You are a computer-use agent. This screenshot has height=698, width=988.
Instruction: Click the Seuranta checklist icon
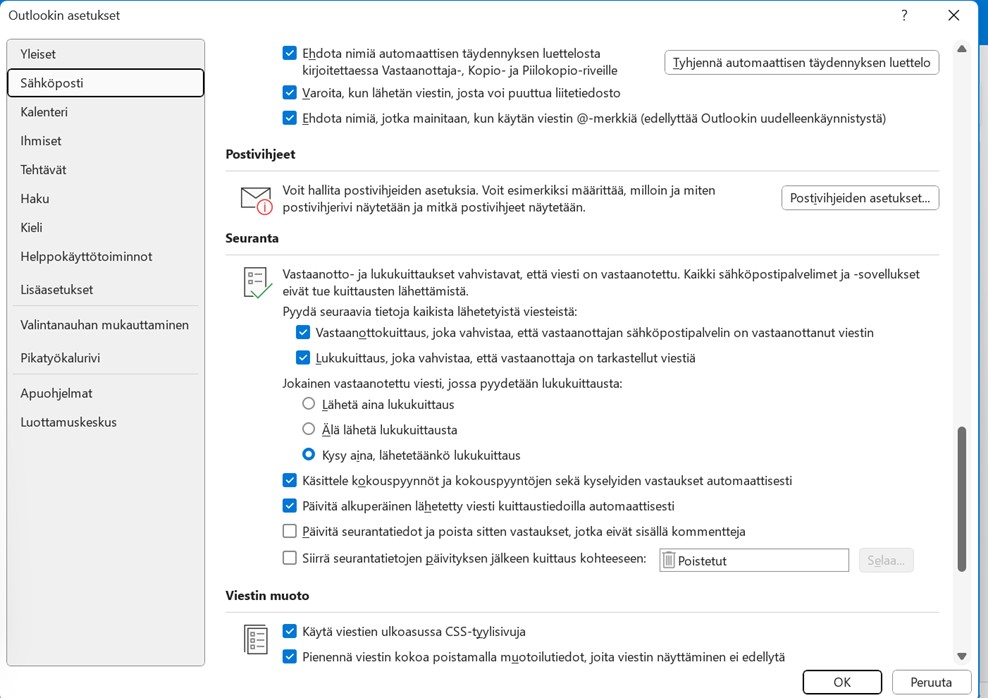[257, 282]
